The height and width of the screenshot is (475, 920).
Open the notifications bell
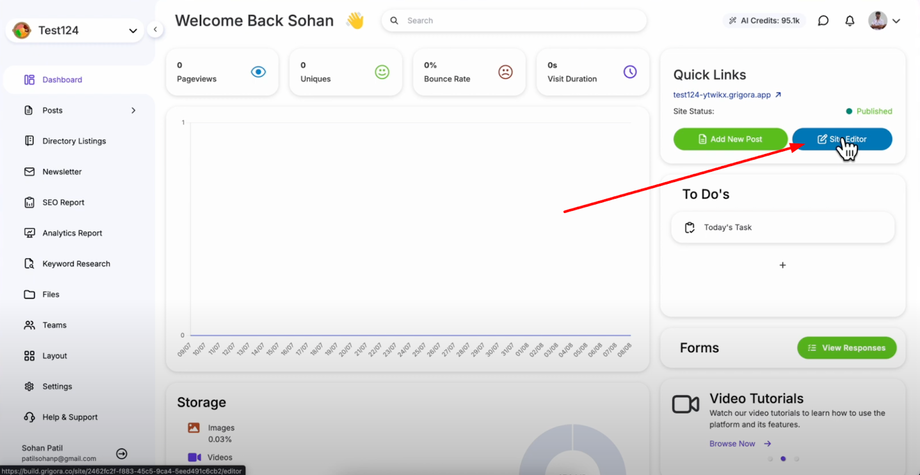point(850,21)
